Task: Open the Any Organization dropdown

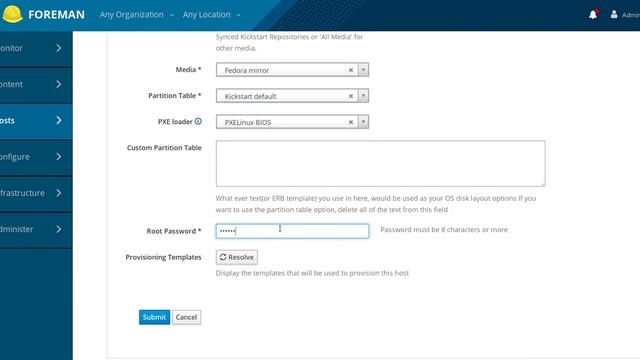Action: 137,15
